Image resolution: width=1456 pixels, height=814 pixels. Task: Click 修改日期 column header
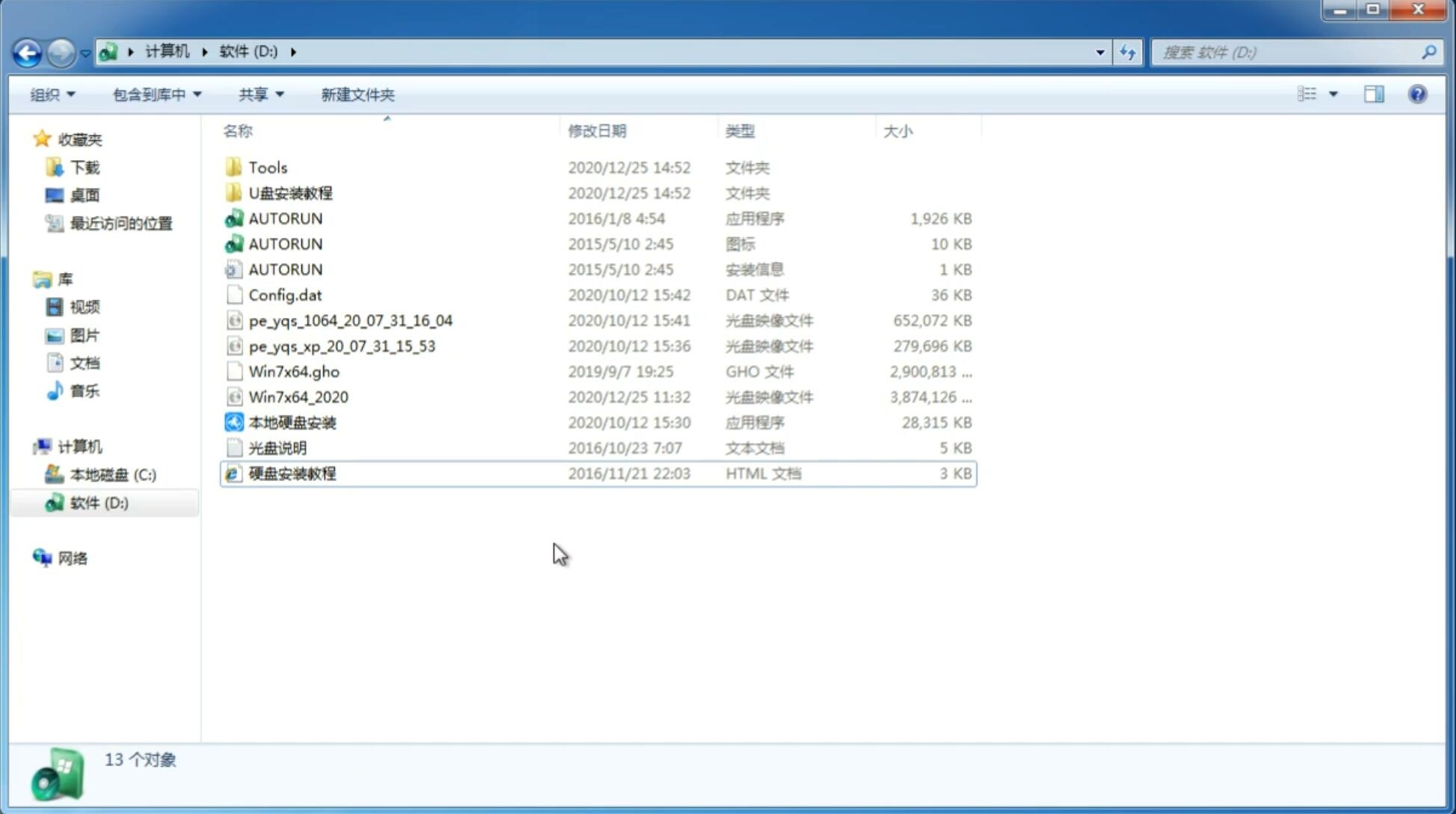[x=596, y=130]
